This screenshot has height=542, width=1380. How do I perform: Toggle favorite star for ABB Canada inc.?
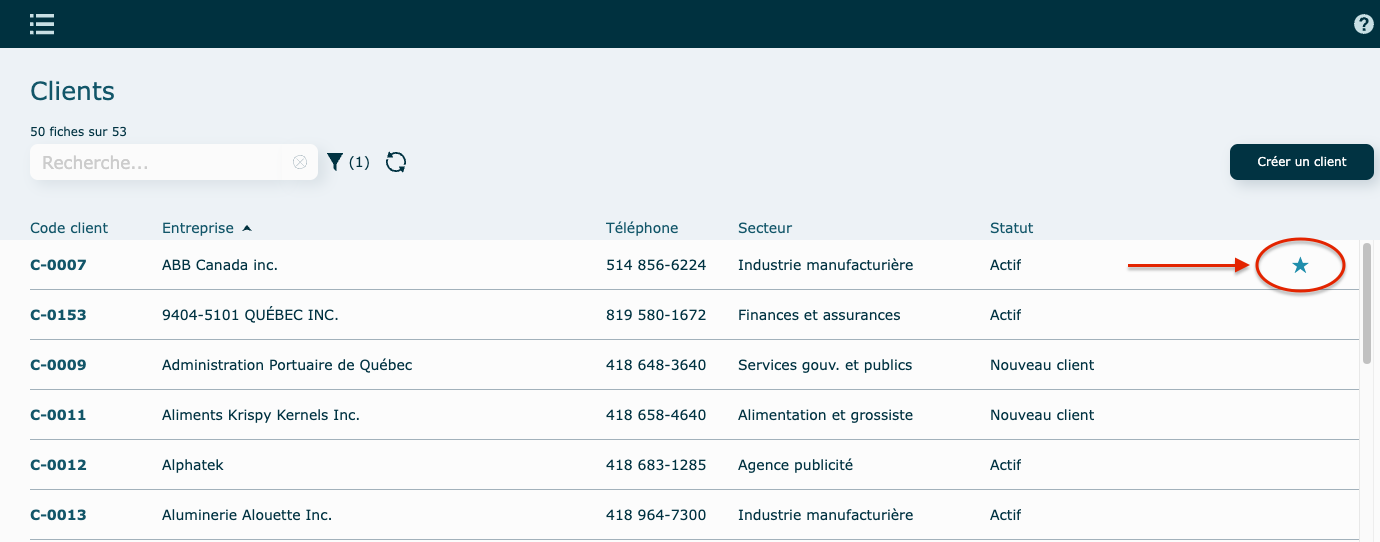tap(1299, 265)
